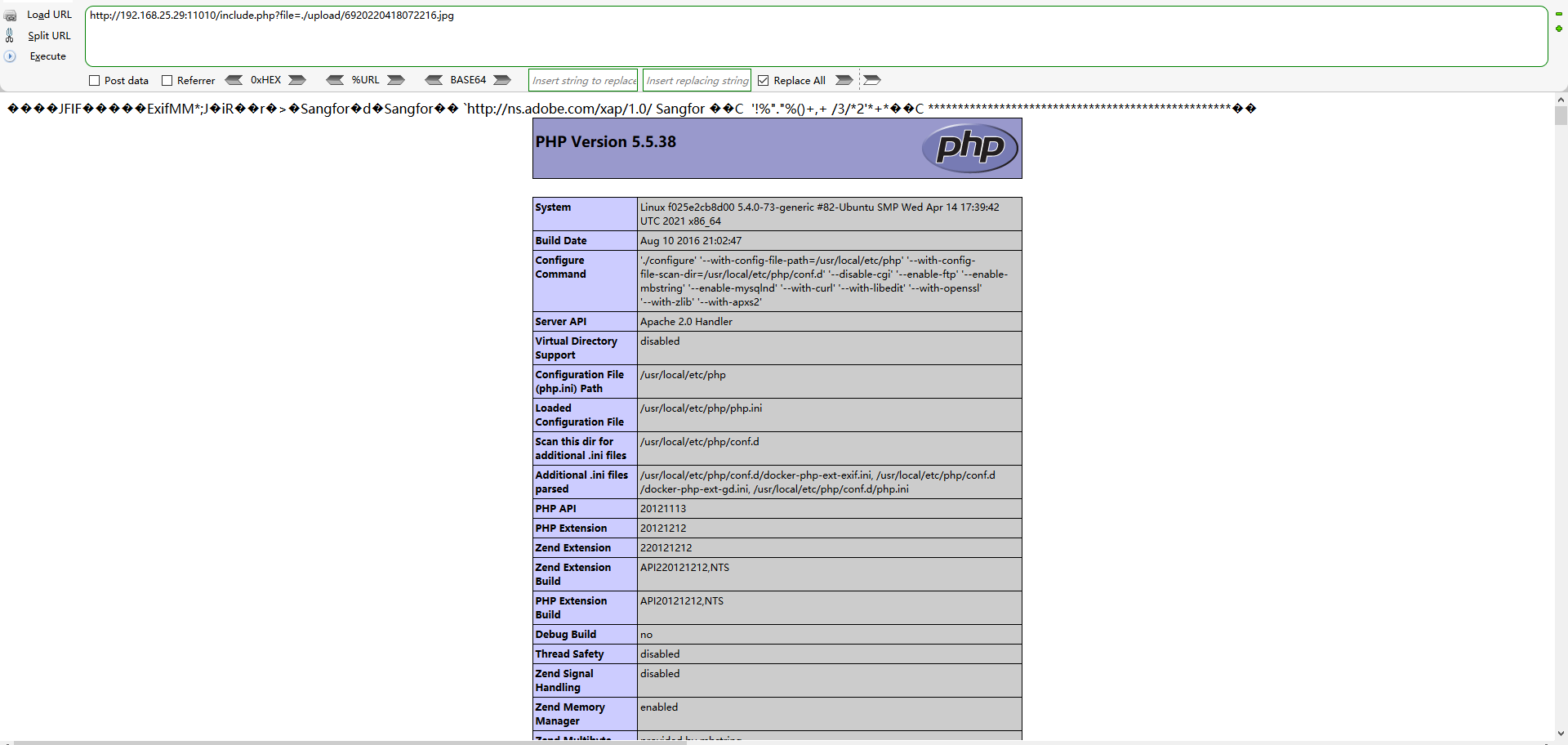Click the Zend Signal Handling label

point(563,680)
